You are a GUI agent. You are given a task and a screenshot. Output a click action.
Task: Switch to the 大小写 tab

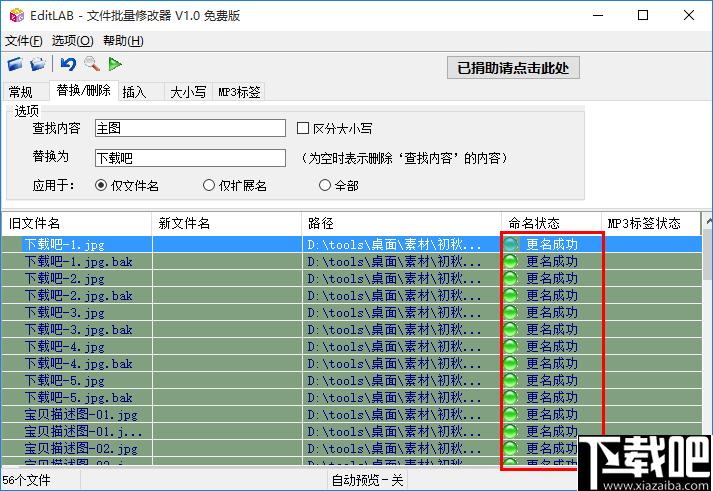(x=188, y=92)
